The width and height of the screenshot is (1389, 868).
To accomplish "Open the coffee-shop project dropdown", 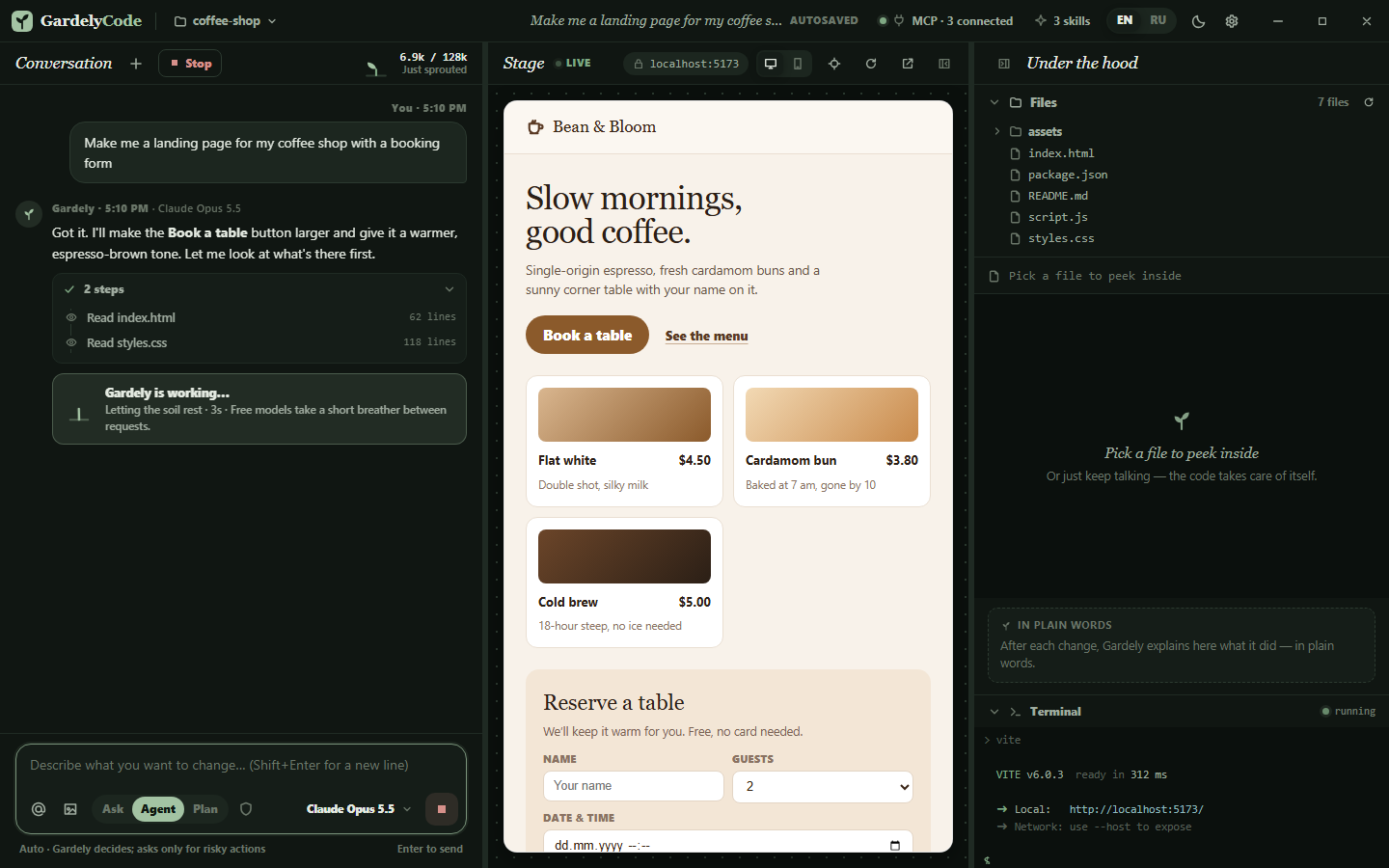I will (225, 20).
